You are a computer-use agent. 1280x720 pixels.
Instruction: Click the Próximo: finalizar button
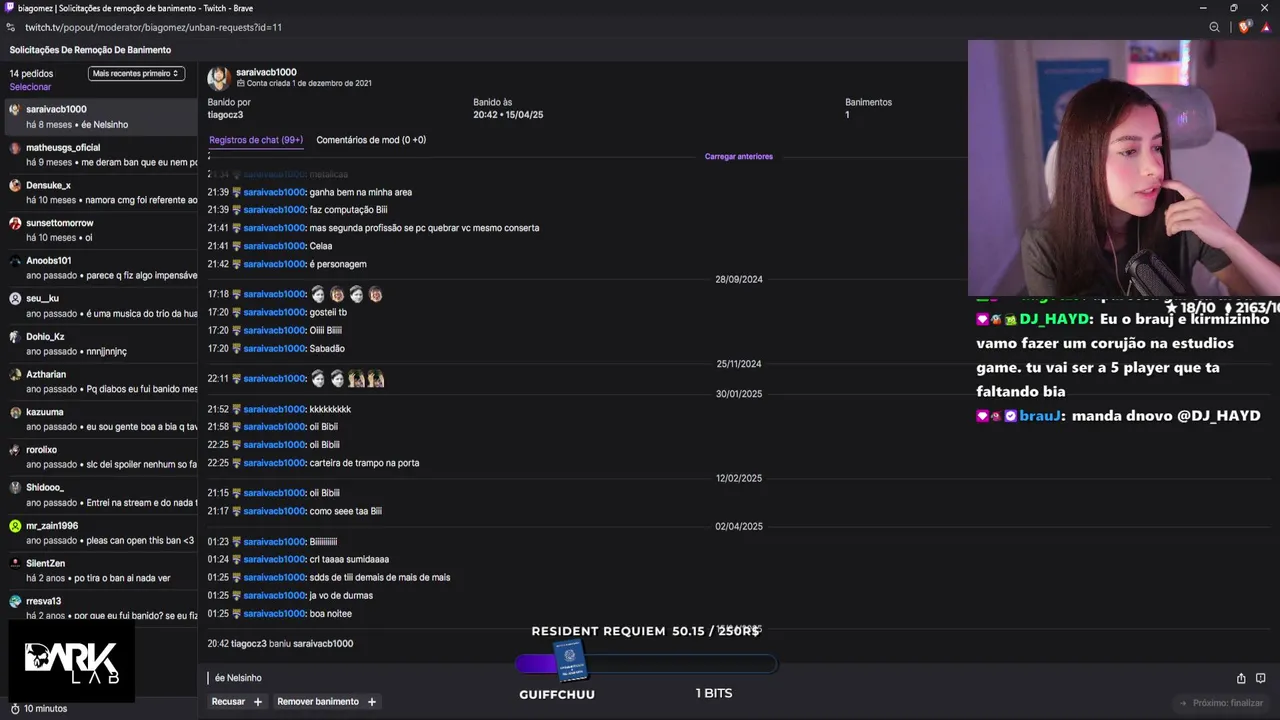[x=1221, y=703]
